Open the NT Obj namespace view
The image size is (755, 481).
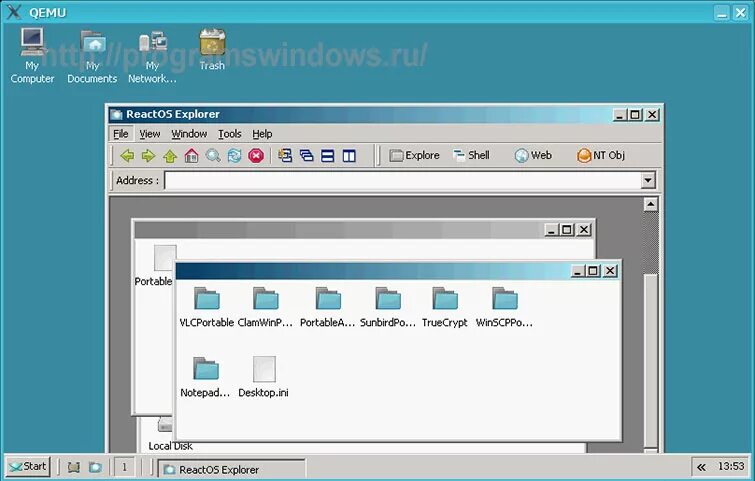point(601,156)
